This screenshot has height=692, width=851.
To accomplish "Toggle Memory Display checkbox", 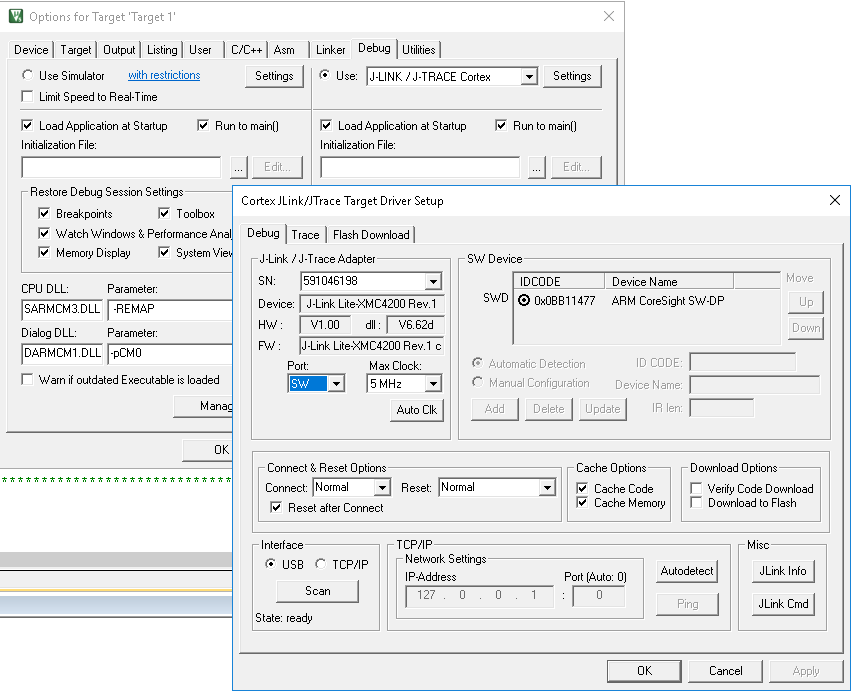I will [45, 252].
